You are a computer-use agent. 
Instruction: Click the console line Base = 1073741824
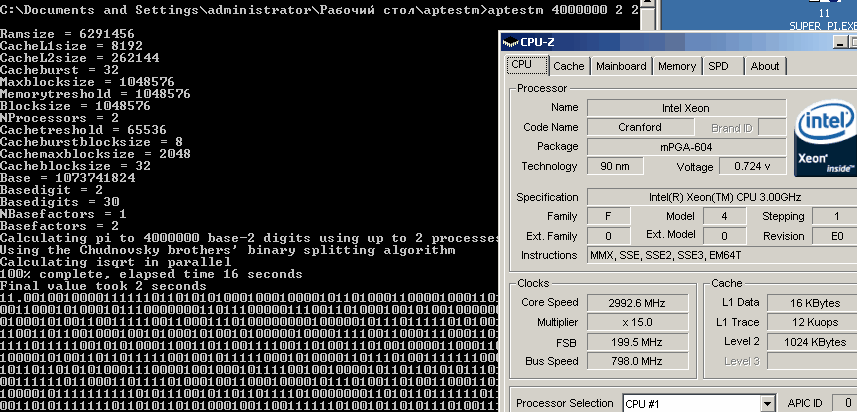click(x=68, y=178)
